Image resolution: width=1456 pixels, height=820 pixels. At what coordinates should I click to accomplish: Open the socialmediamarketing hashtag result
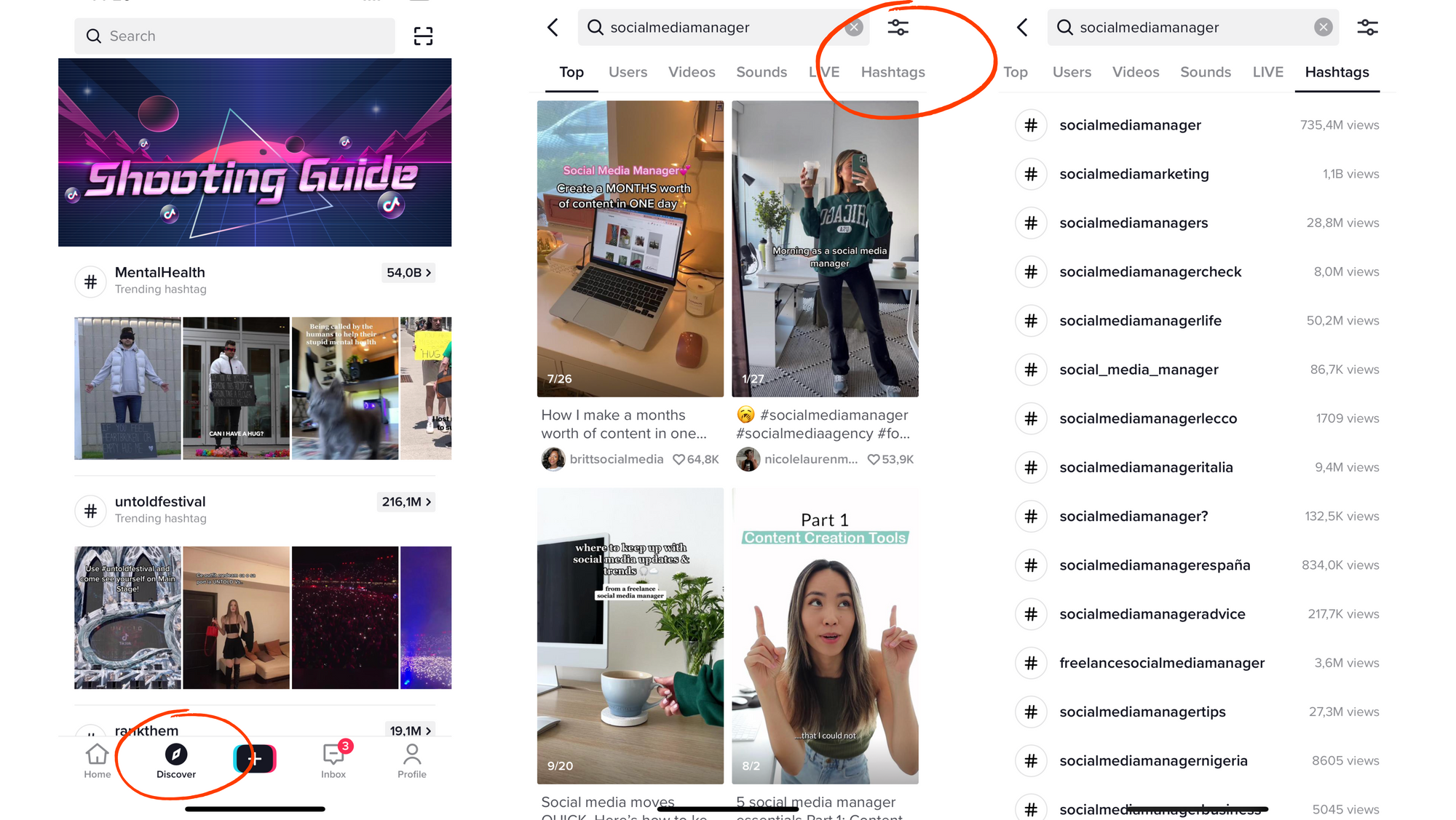tap(1197, 174)
